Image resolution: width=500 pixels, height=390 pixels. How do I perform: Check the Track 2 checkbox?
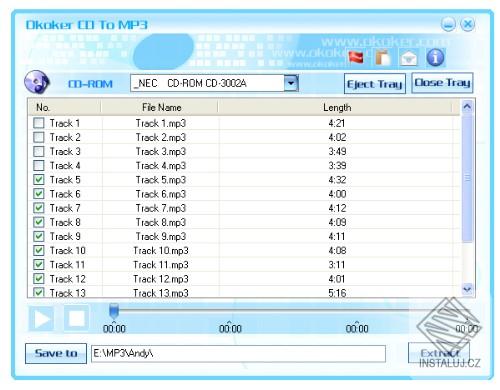tap(39, 137)
